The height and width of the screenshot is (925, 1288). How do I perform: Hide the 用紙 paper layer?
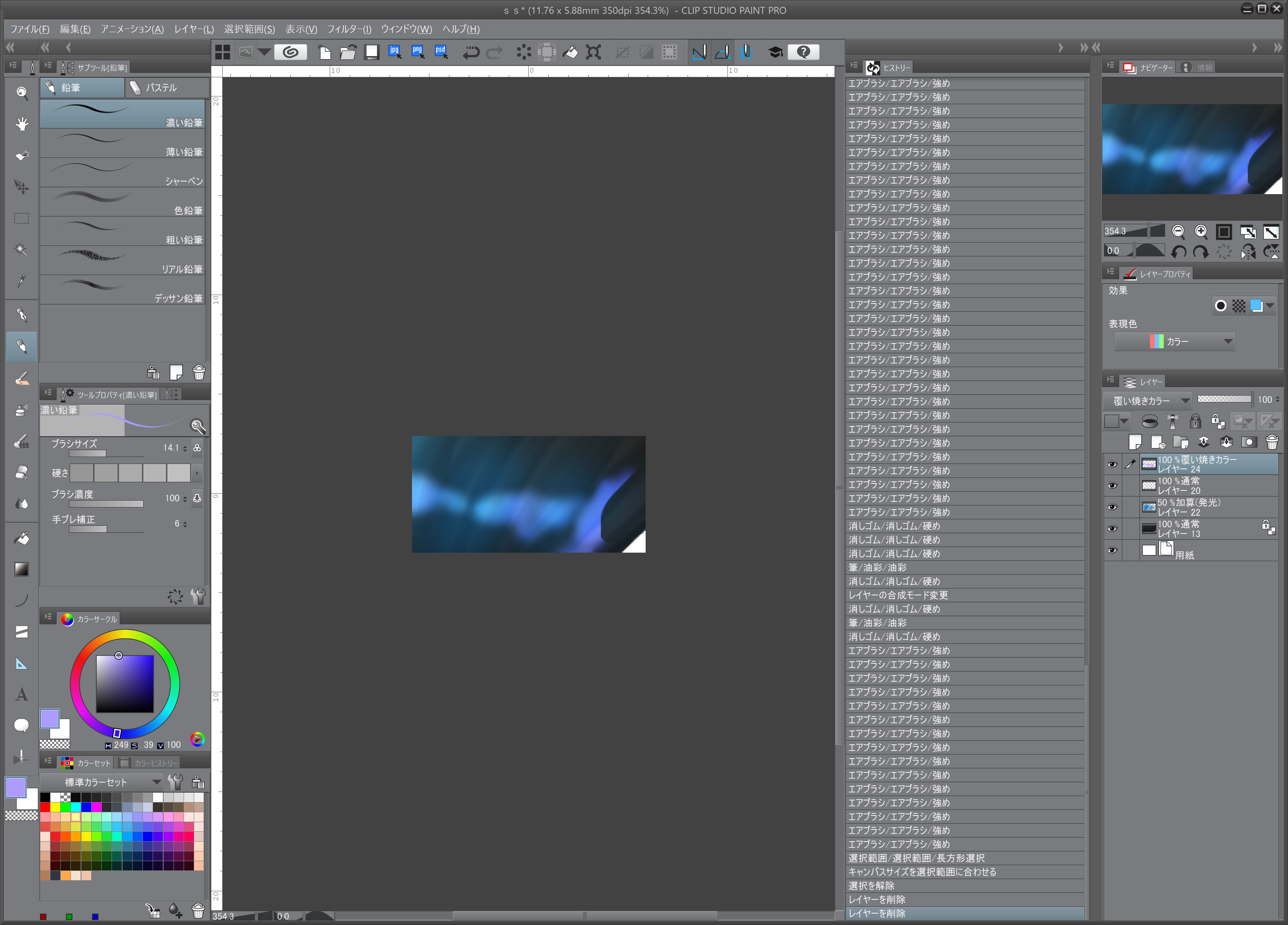[x=1113, y=550]
